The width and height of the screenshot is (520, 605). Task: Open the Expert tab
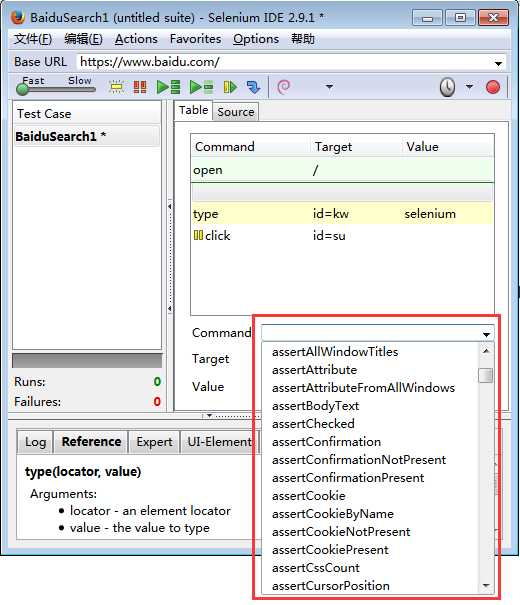coord(154,442)
